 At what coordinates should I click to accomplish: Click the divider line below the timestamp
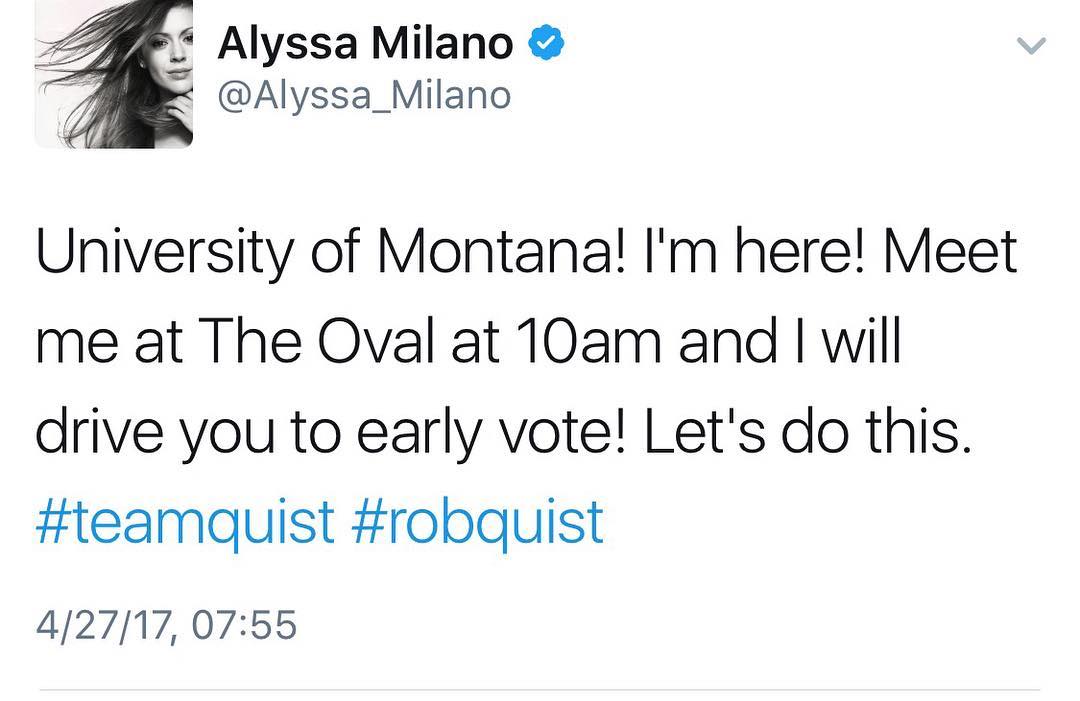pyautogui.click(x=539, y=689)
